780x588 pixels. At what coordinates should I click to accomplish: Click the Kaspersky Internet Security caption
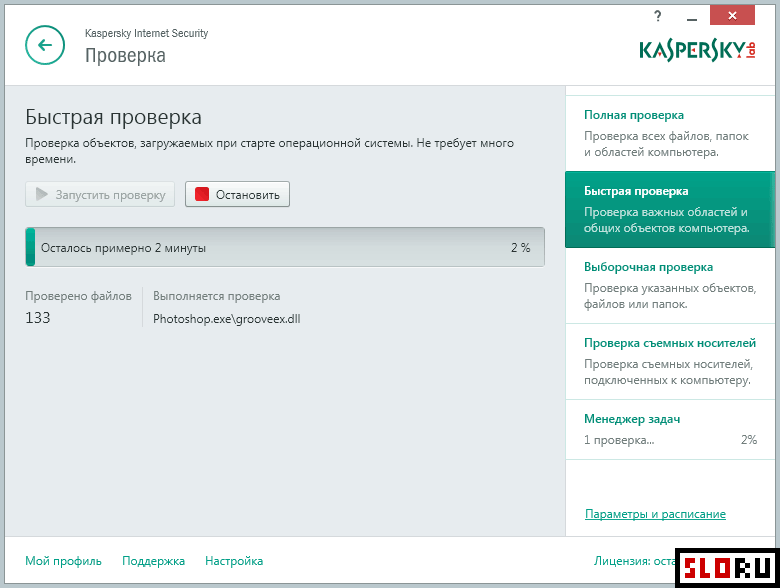[x=146, y=33]
